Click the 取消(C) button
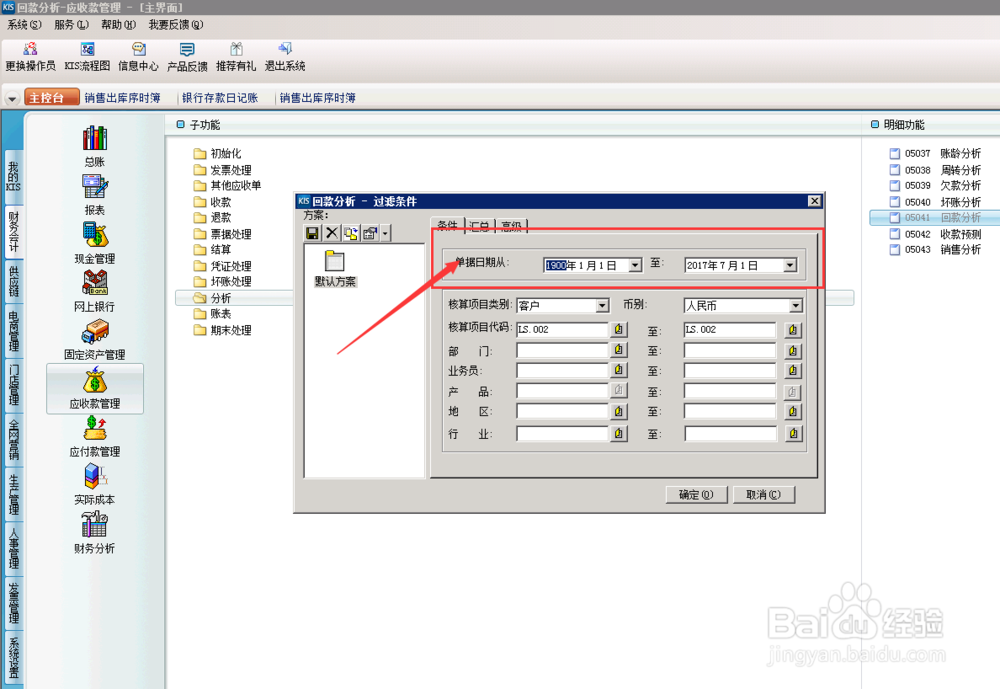The image size is (1000, 689). pos(763,494)
